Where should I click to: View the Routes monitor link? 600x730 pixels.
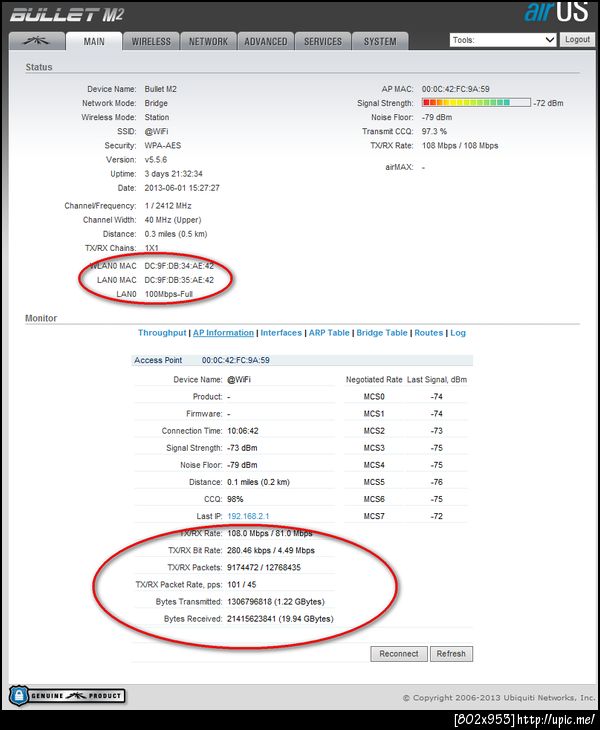pos(429,333)
